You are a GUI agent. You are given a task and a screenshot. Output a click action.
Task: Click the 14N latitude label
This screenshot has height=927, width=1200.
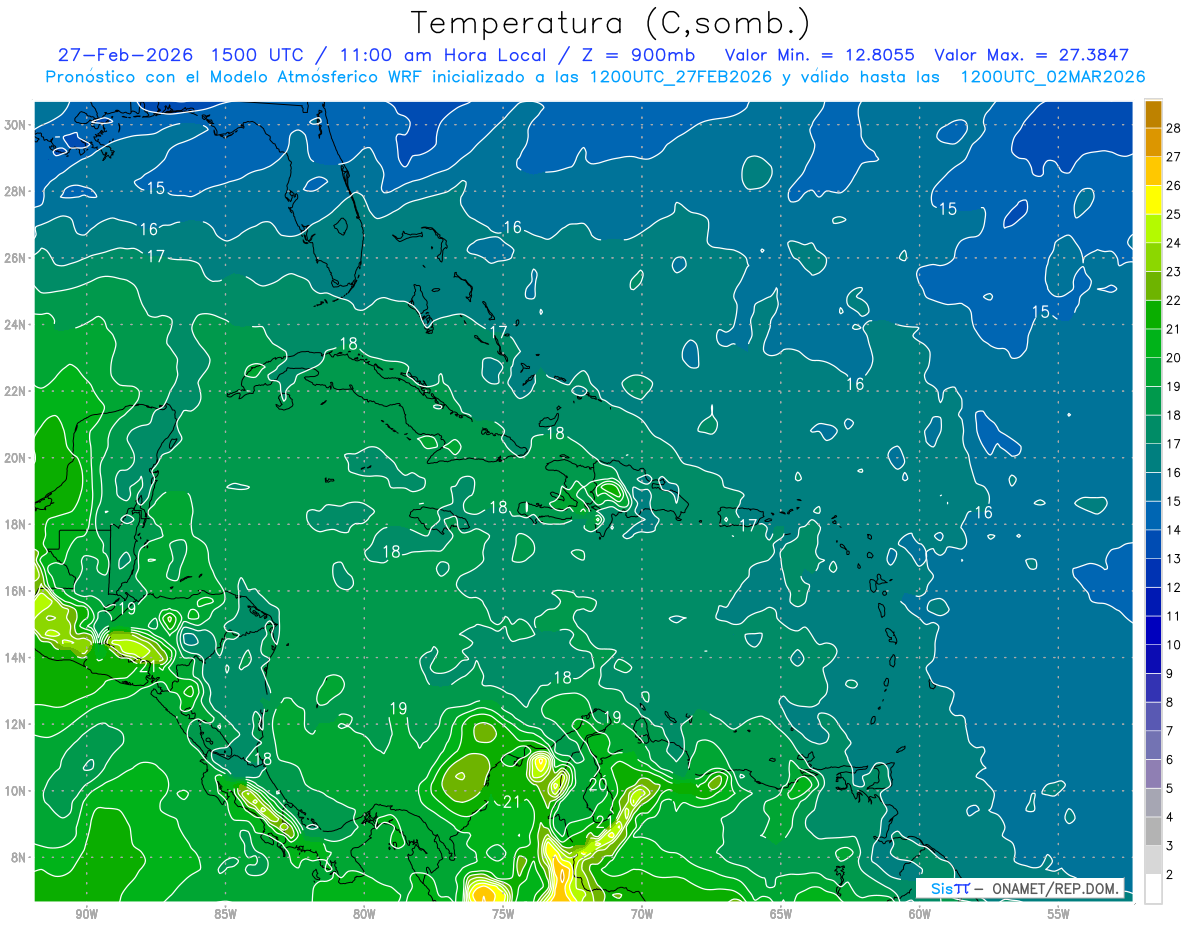pos(15,657)
